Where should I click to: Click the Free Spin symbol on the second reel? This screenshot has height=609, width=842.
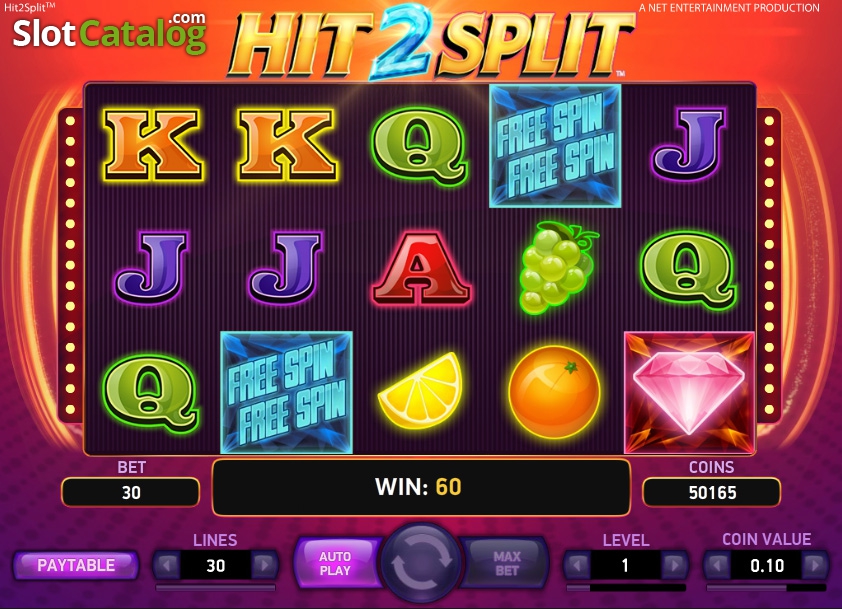(287, 393)
